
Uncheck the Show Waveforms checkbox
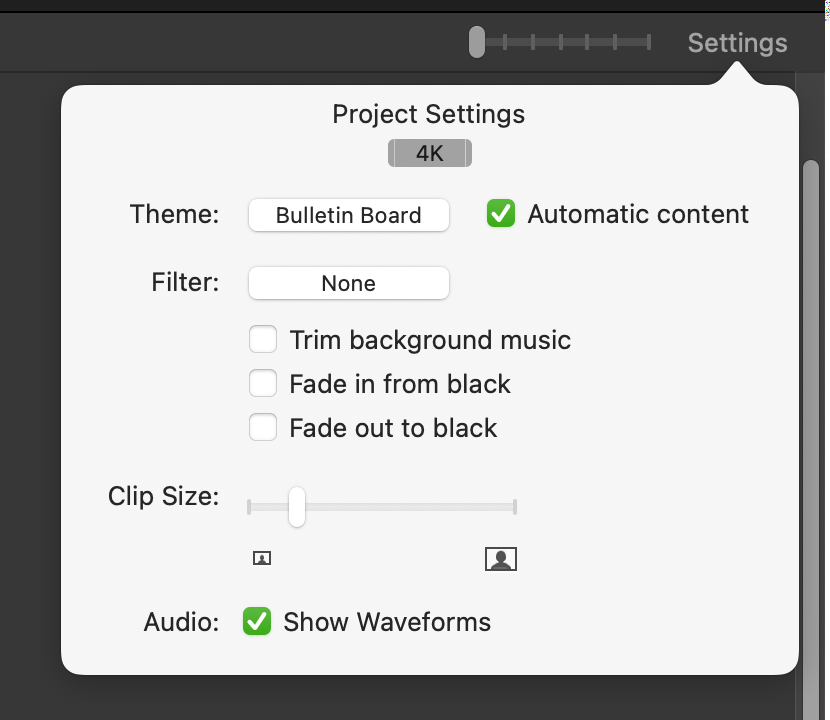257,622
